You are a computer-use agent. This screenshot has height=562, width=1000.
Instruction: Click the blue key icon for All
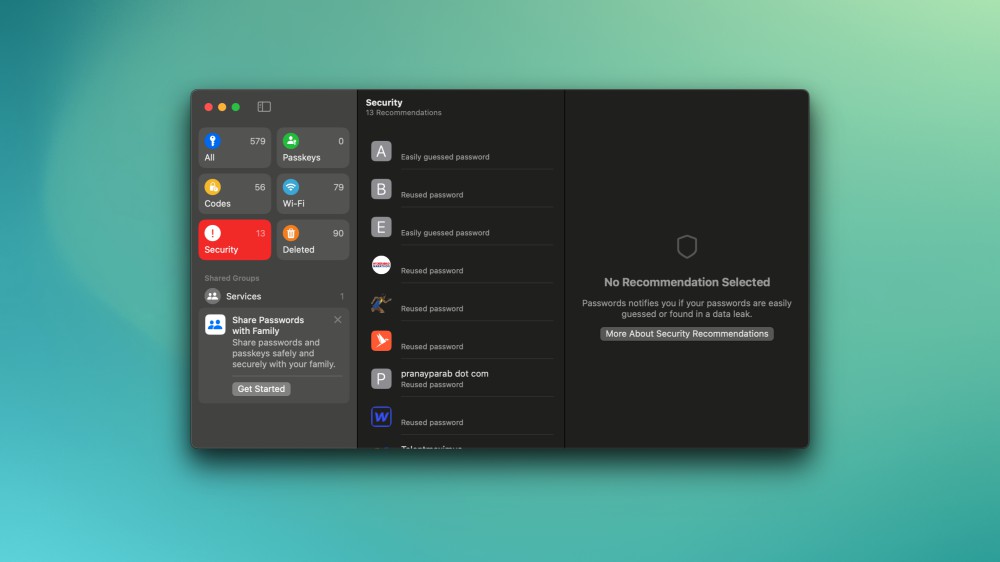[x=212, y=140]
